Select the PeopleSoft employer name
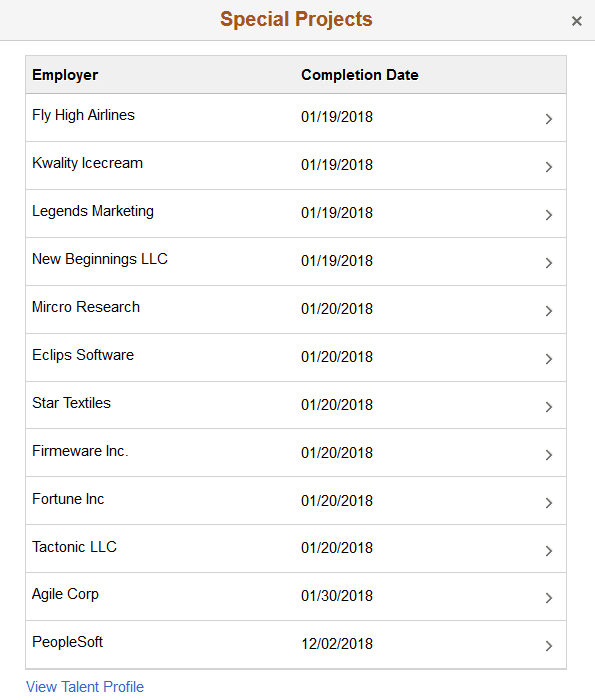This screenshot has height=700, width=595. [x=67, y=642]
